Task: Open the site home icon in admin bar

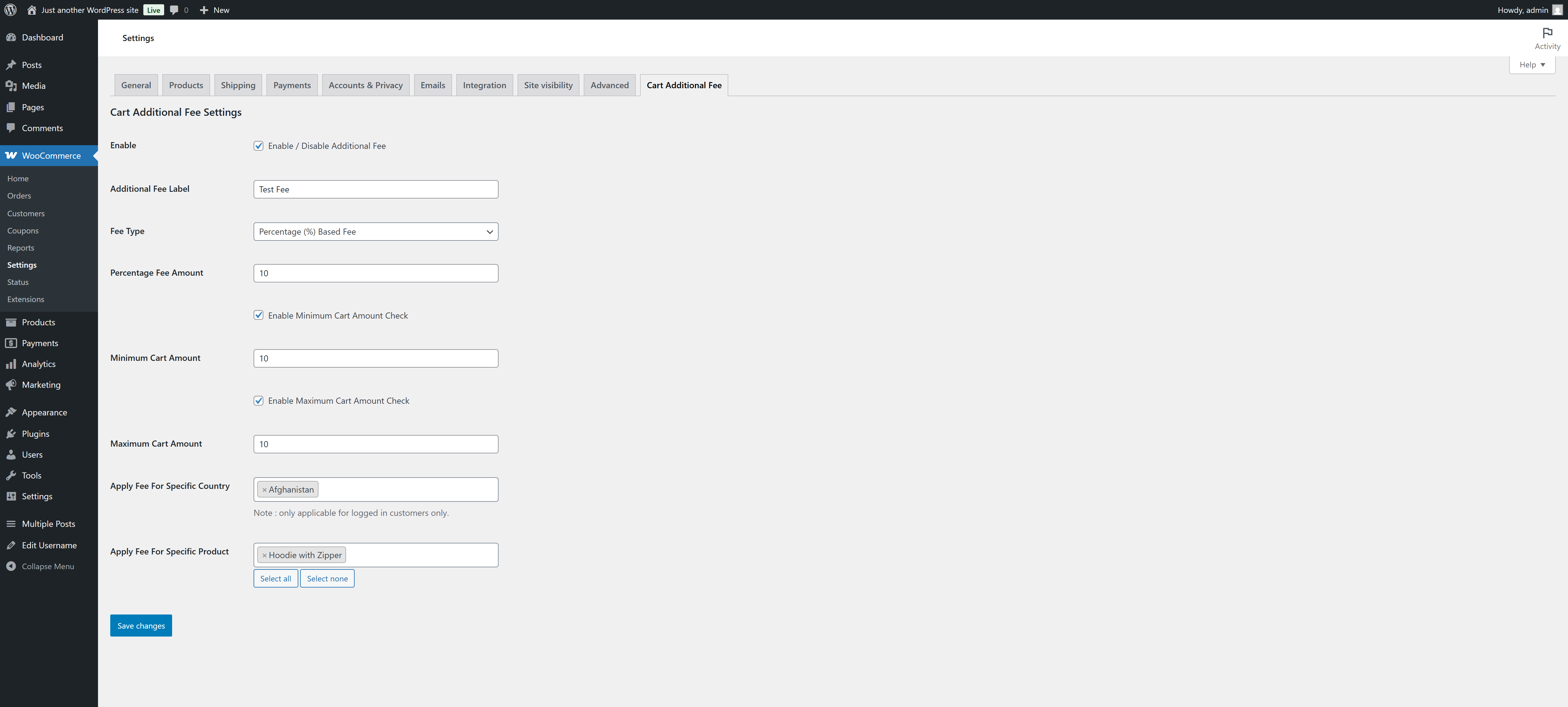Action: tap(32, 10)
